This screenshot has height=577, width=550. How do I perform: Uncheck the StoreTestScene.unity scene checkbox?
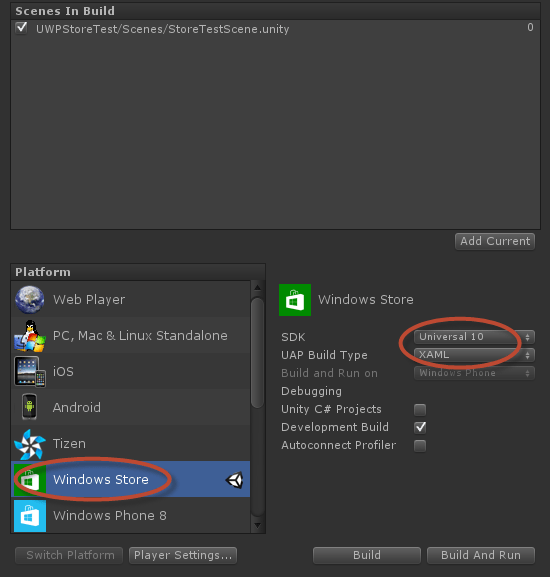21,28
